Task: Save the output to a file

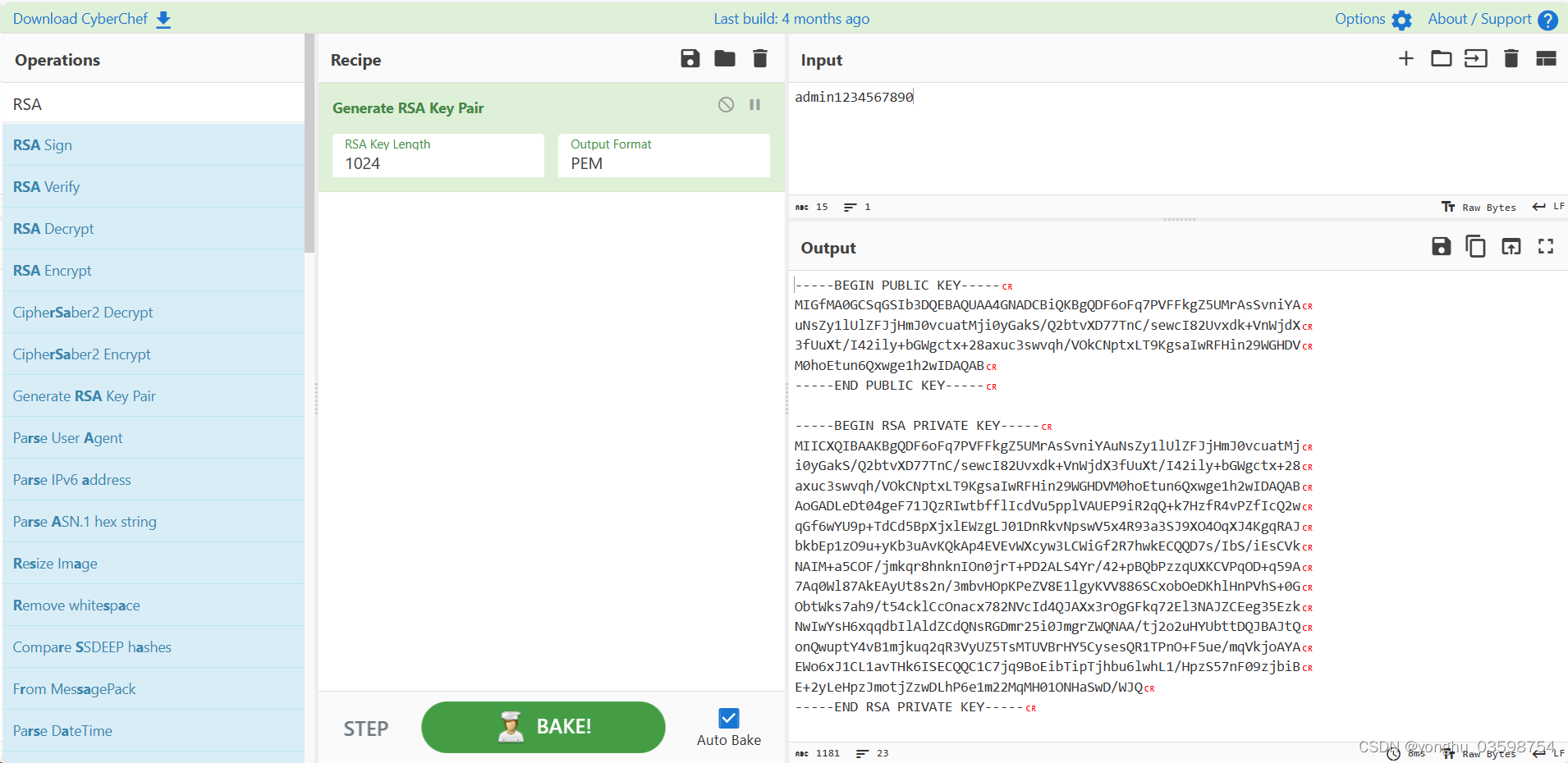Action: click(1441, 246)
